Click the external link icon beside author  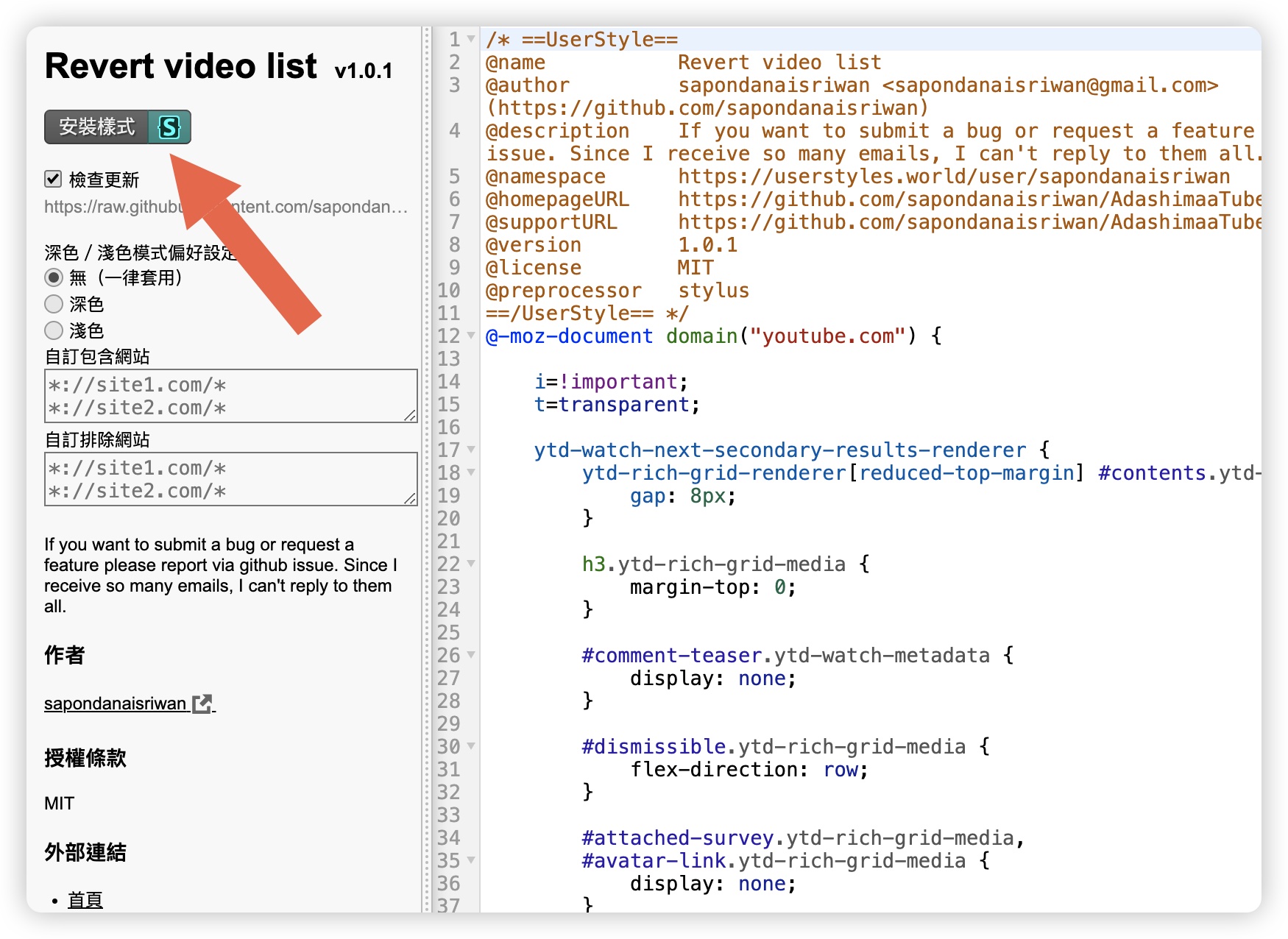tap(202, 704)
